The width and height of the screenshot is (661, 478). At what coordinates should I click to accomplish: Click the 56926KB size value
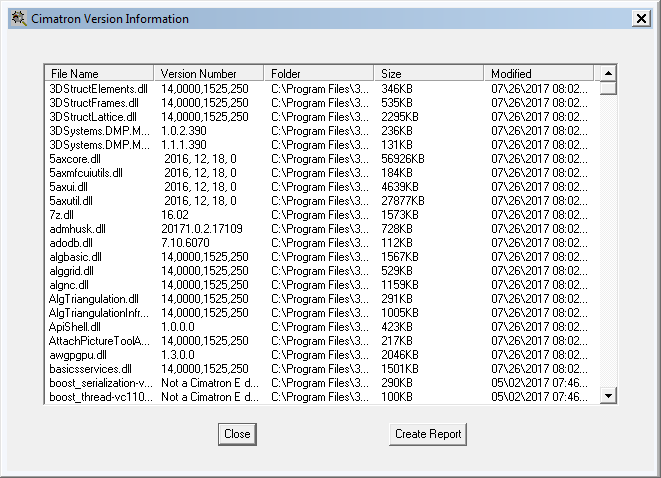403,159
